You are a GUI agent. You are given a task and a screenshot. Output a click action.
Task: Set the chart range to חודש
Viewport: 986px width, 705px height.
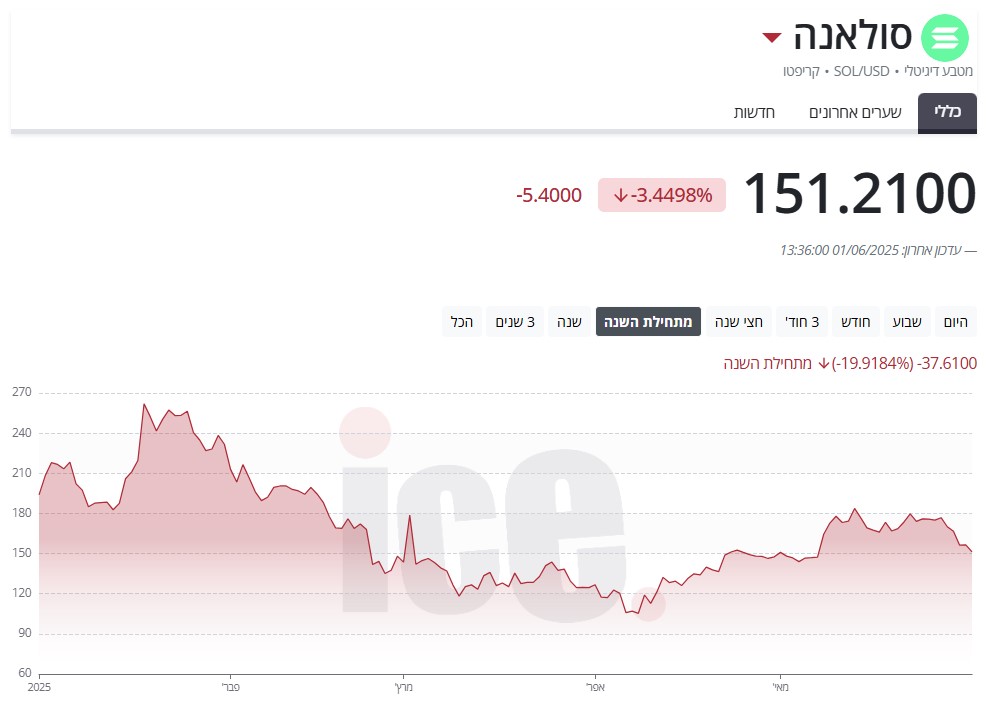pyautogui.click(x=853, y=322)
